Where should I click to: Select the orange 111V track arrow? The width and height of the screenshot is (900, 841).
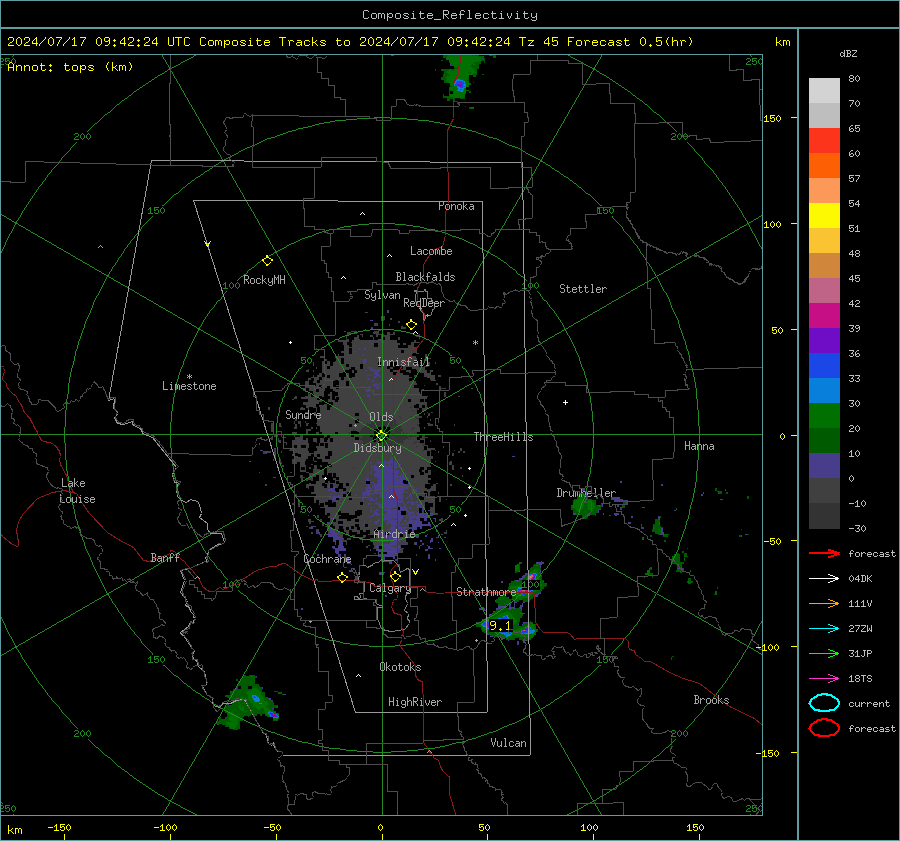(824, 603)
